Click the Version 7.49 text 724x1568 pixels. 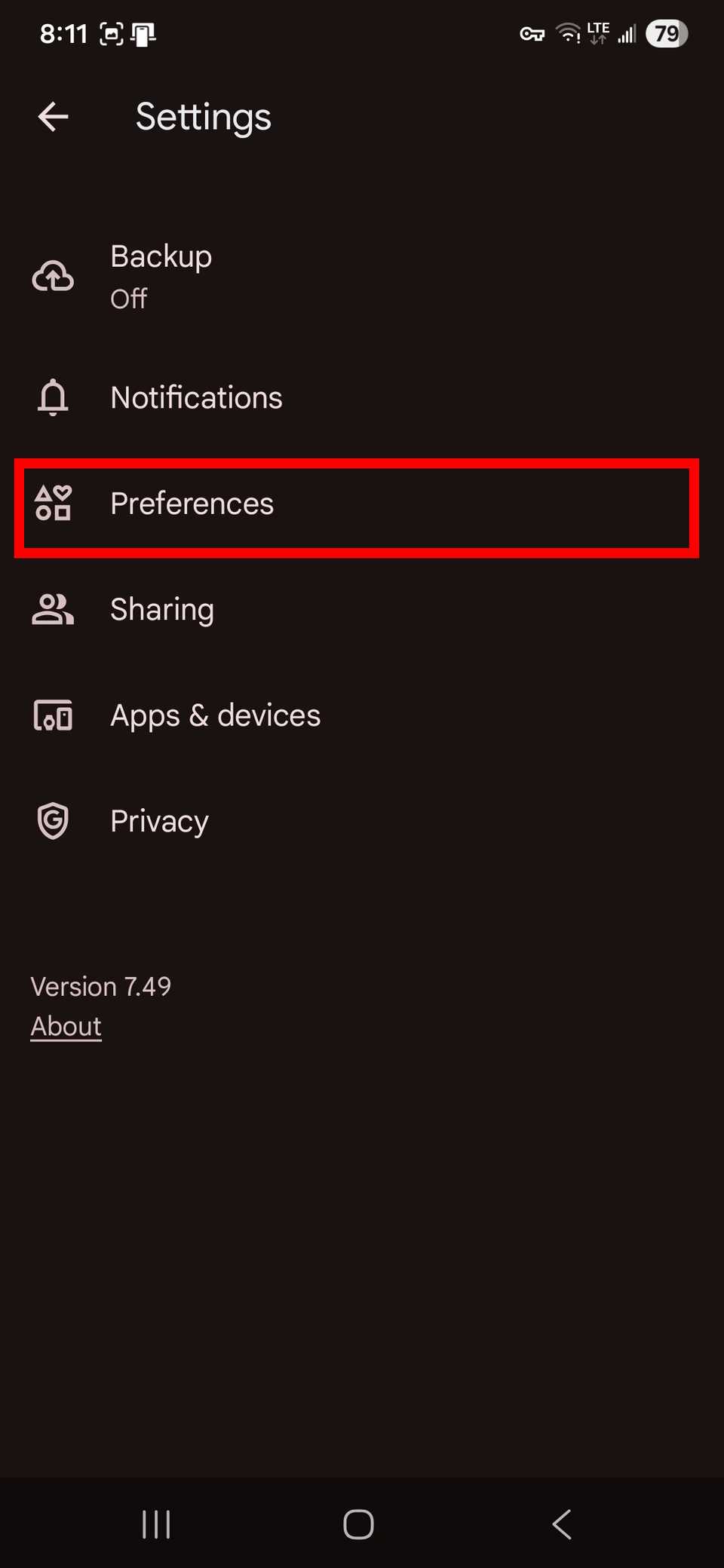tap(101, 986)
